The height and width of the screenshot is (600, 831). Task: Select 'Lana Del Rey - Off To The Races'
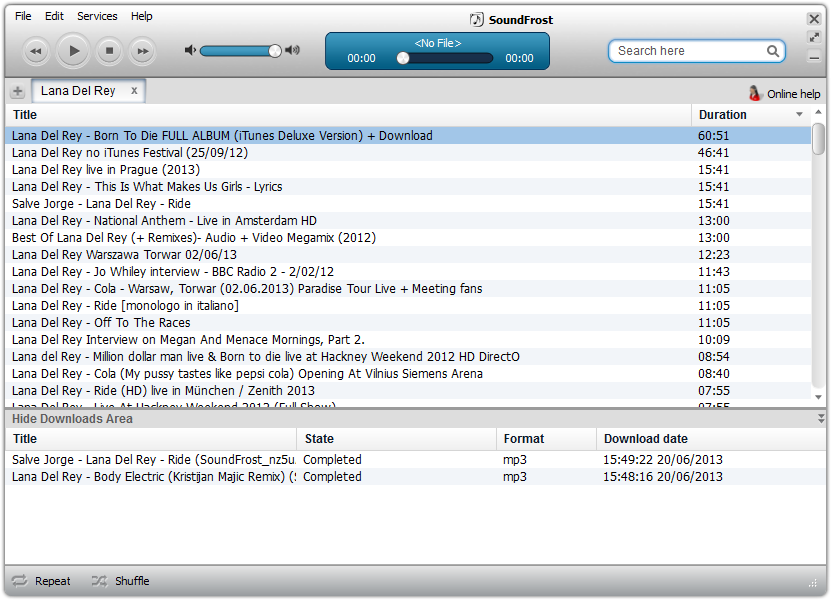coord(408,322)
